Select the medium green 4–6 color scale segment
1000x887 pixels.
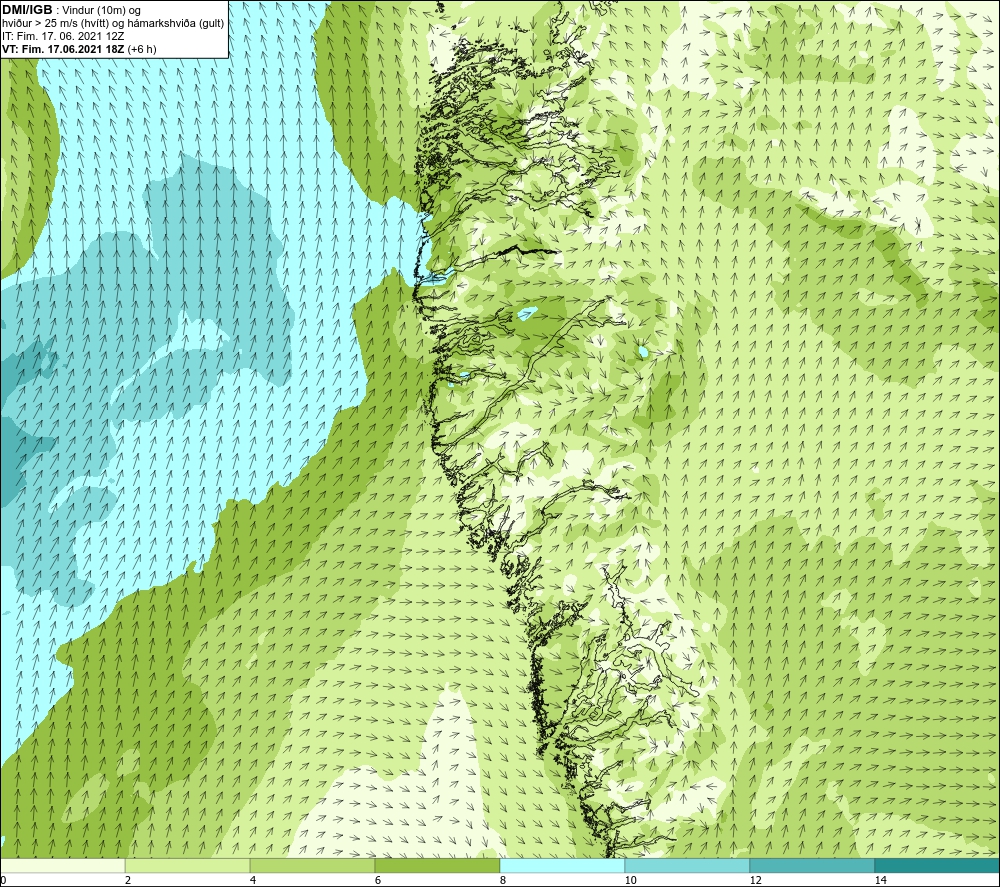pyautogui.click(x=312, y=866)
